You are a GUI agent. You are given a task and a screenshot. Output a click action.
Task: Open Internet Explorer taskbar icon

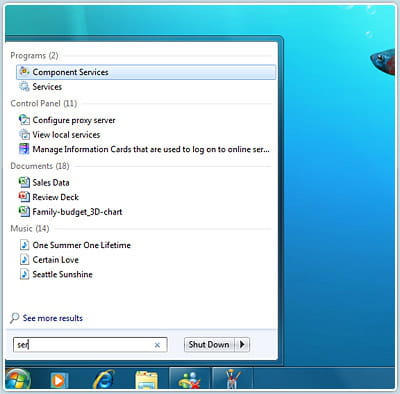(104, 379)
